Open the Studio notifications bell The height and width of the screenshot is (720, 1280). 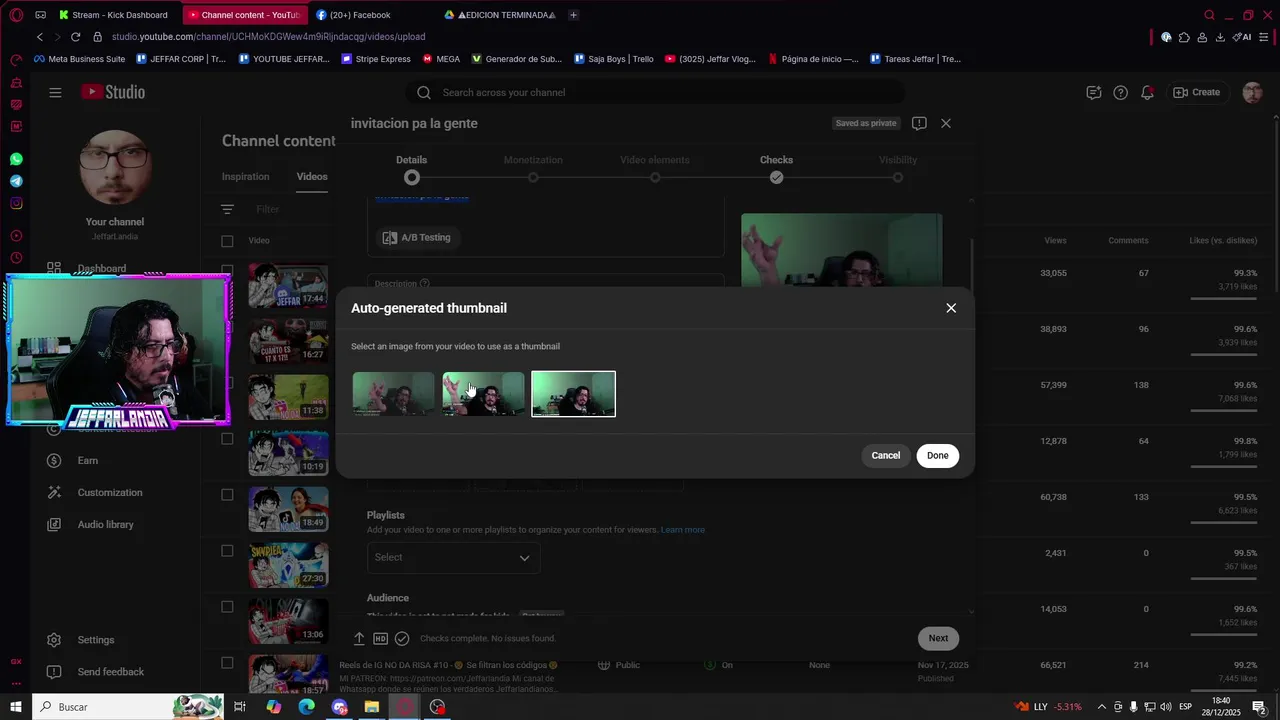pos(1148,92)
